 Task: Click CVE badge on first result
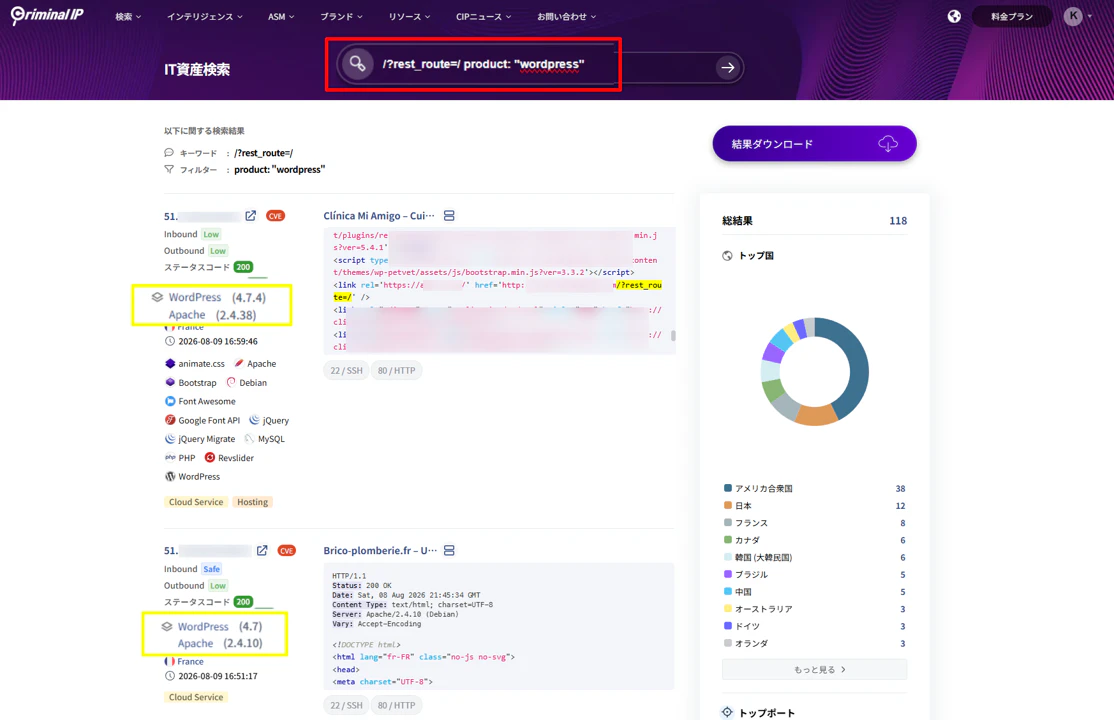point(275,215)
